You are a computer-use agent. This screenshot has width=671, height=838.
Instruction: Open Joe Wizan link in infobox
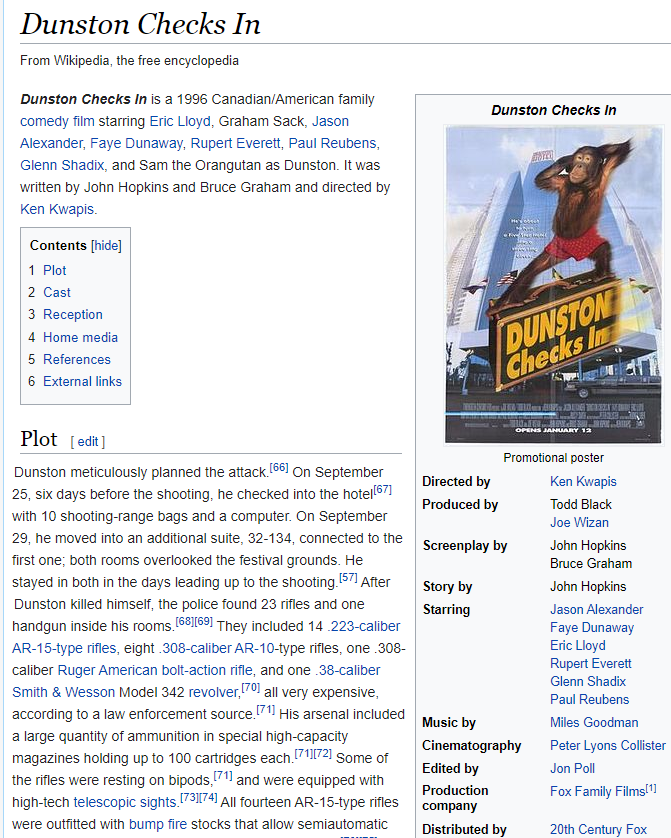580,522
